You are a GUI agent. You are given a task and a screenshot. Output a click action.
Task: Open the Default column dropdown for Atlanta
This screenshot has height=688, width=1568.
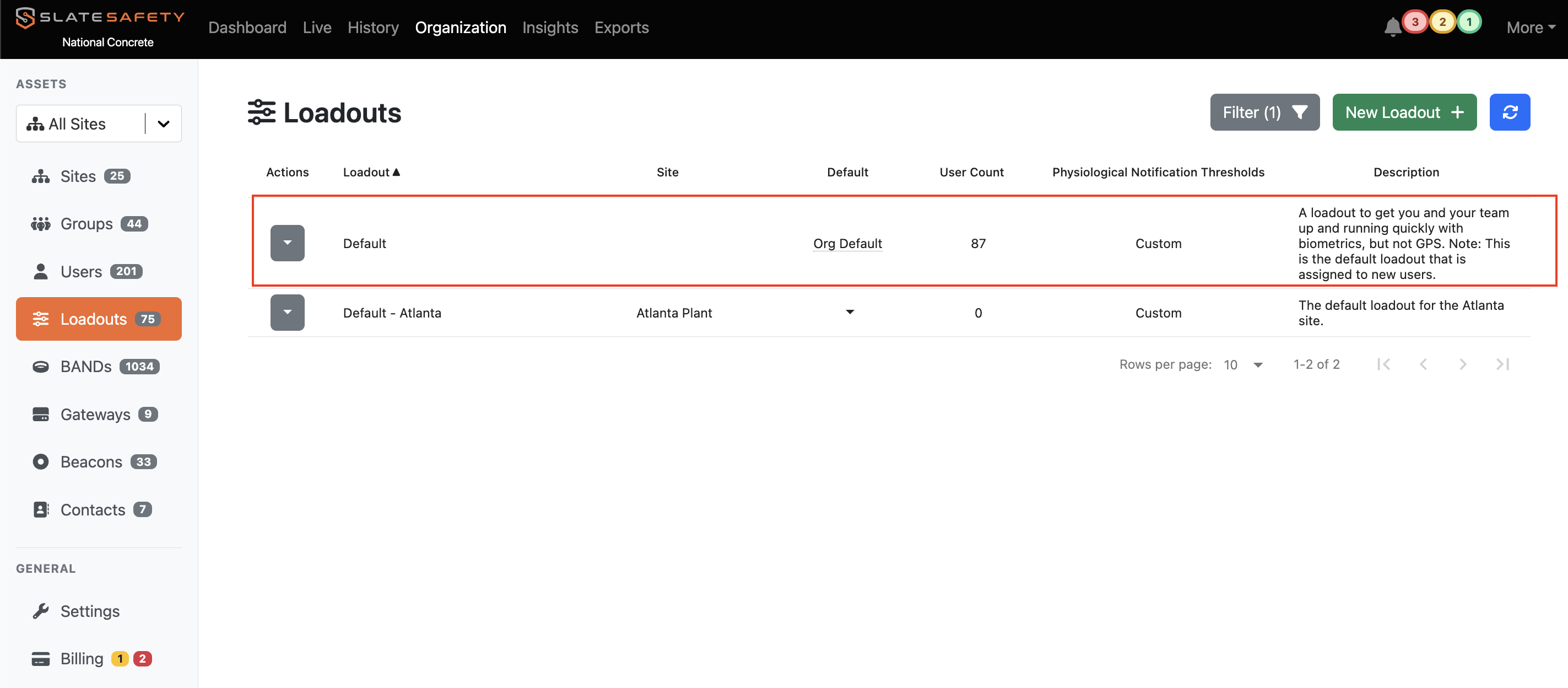click(x=850, y=313)
